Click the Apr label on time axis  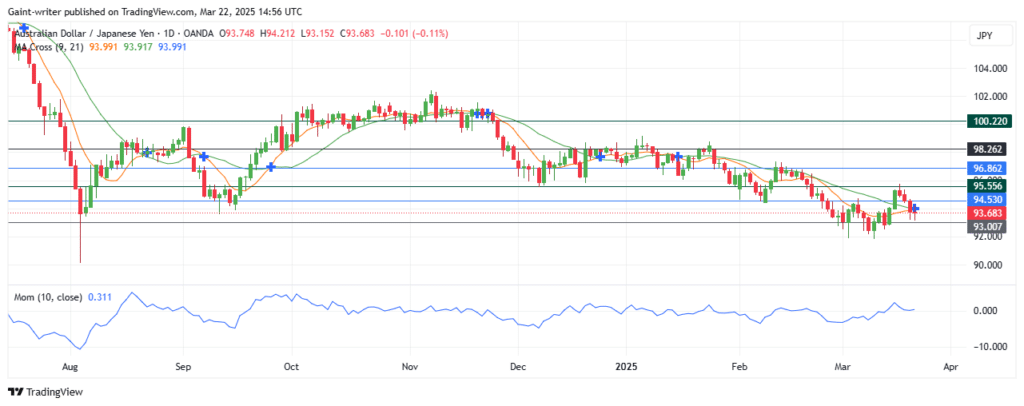(951, 367)
